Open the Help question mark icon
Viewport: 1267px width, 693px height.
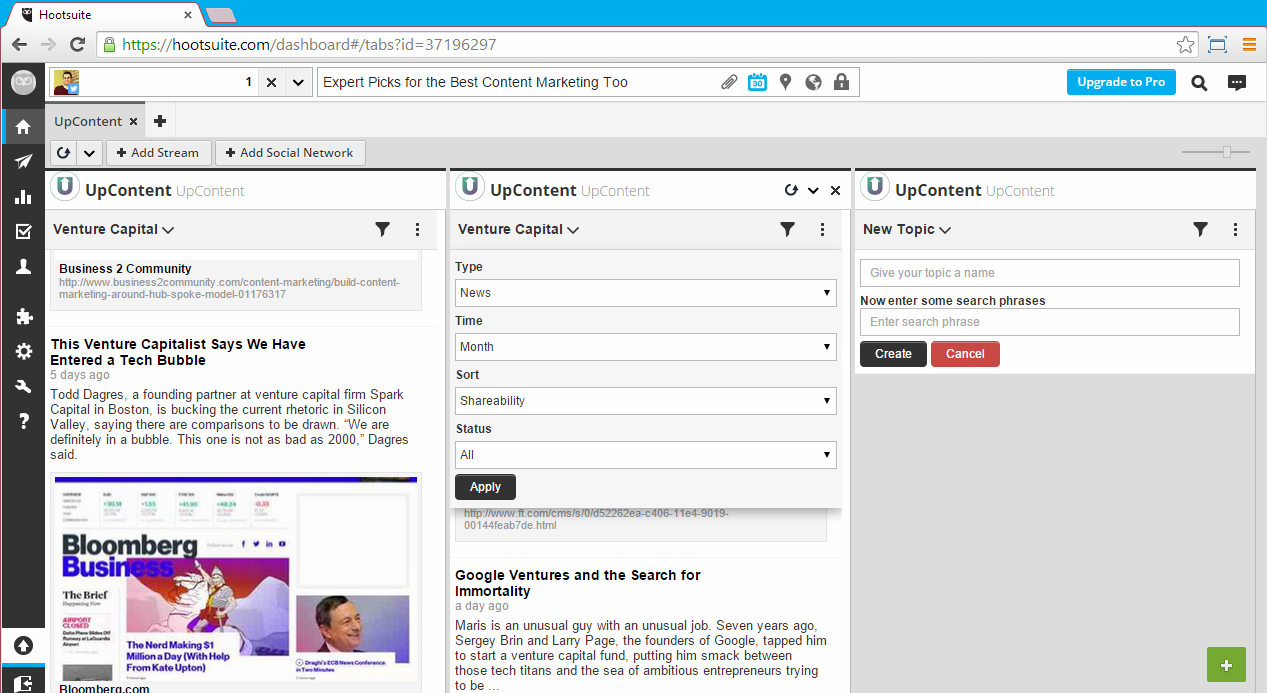(23, 422)
